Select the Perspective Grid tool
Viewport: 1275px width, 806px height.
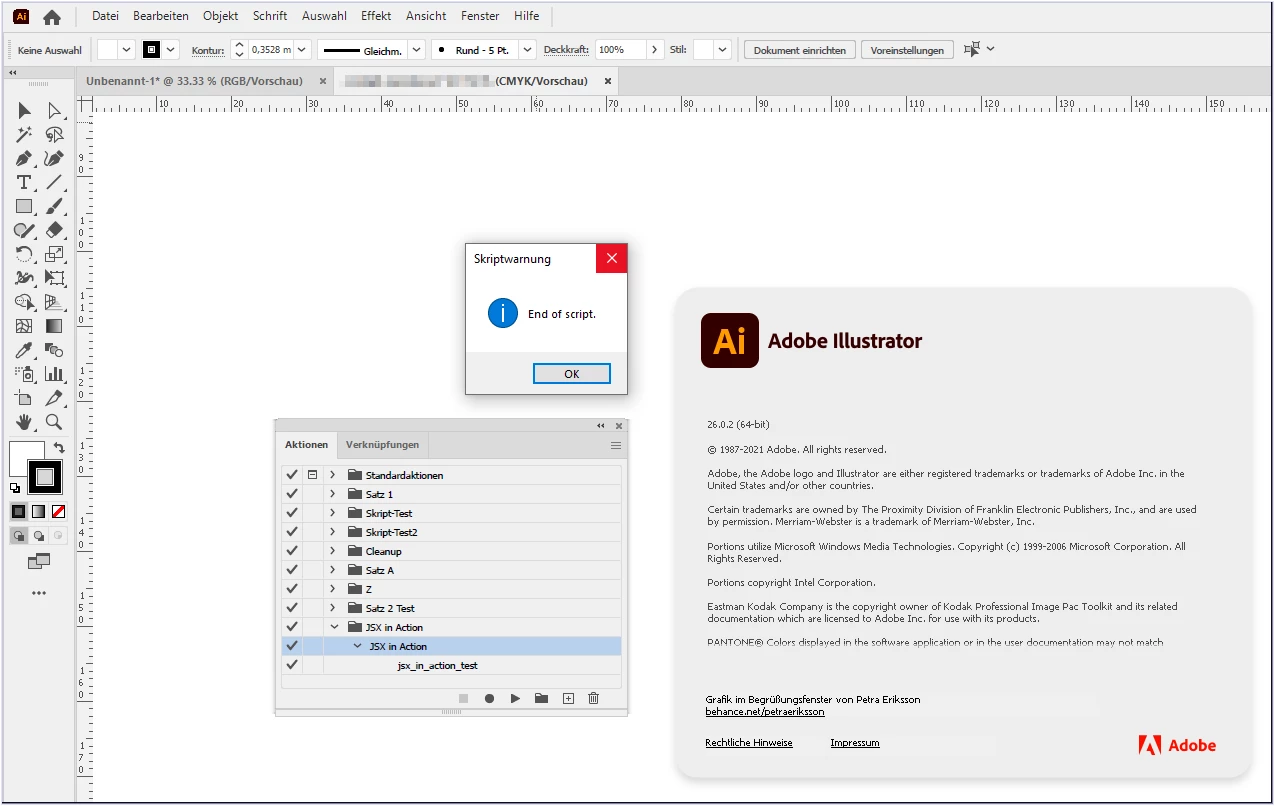[x=54, y=302]
